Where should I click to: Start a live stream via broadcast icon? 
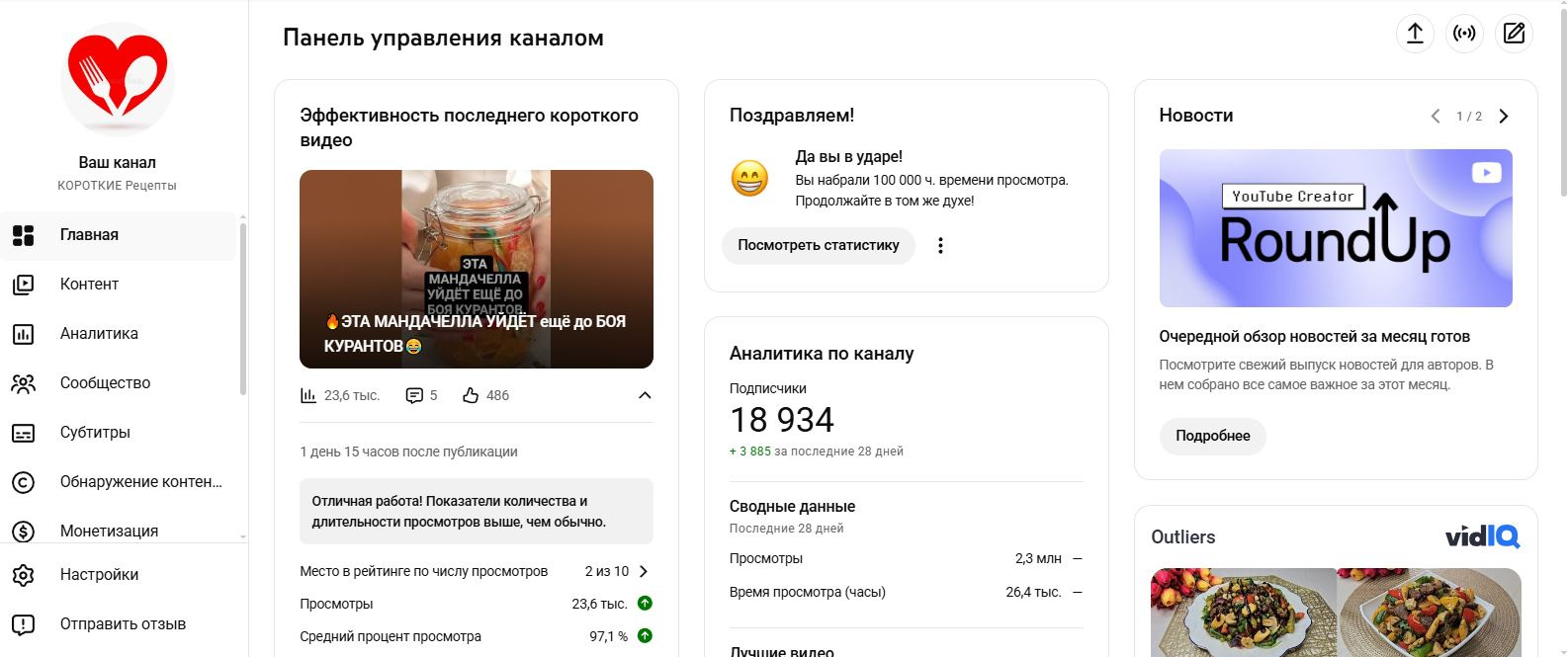point(1464,34)
